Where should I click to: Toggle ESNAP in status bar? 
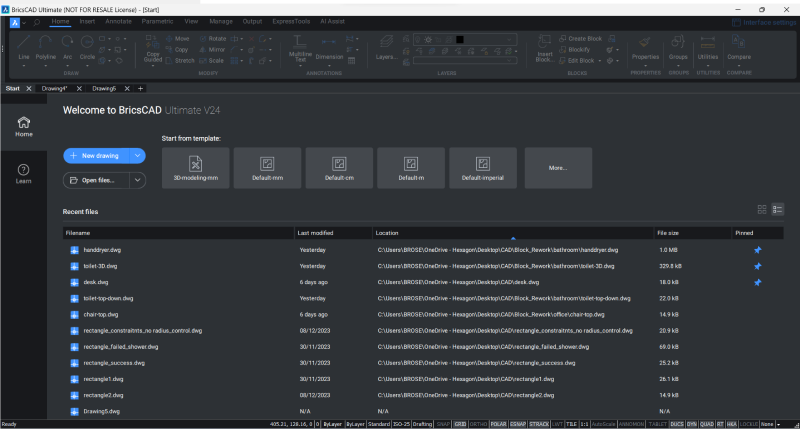(518, 424)
